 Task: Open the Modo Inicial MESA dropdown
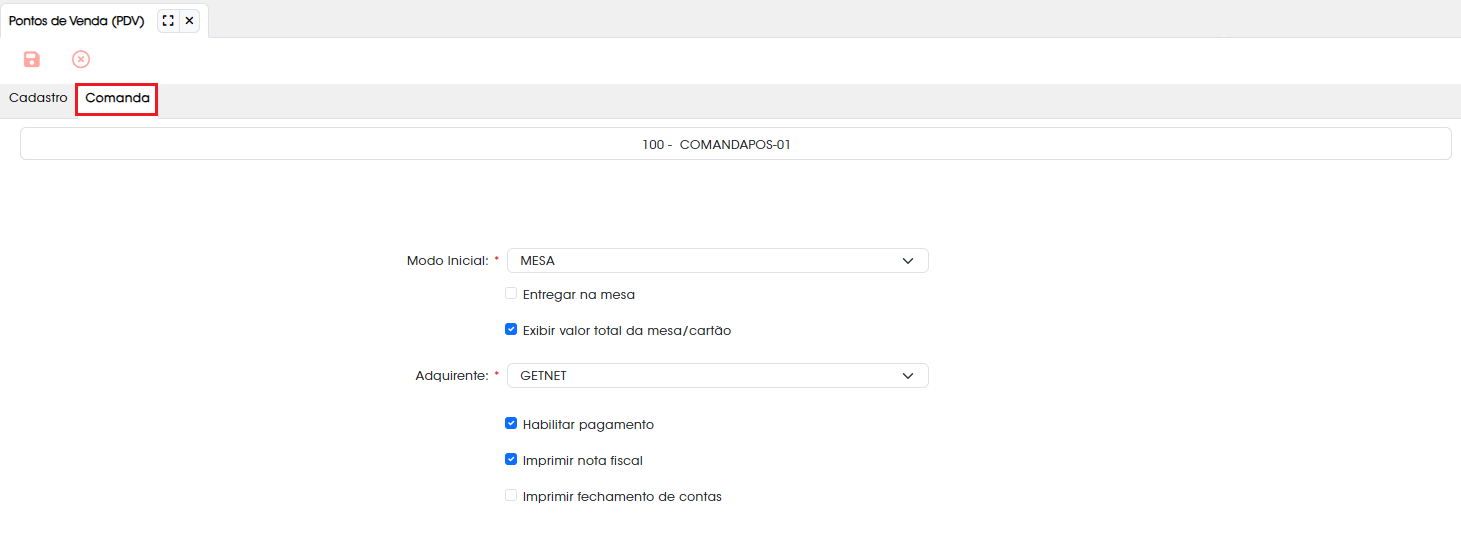tap(718, 261)
